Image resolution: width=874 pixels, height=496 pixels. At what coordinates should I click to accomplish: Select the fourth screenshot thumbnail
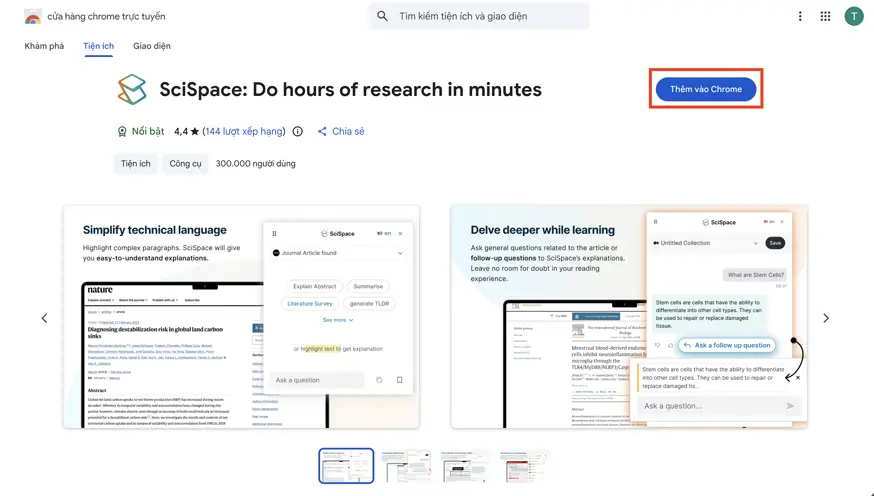525,466
